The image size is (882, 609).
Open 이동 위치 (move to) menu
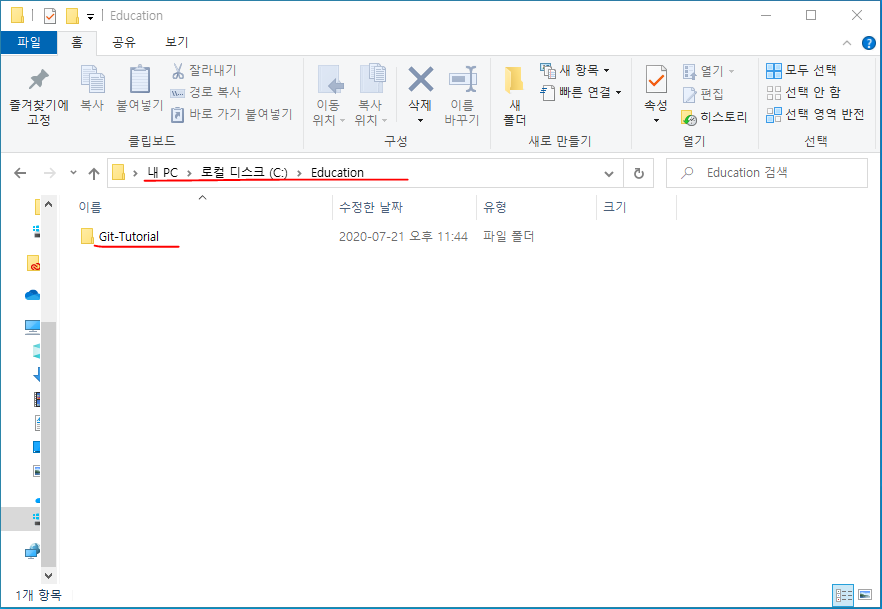[x=328, y=96]
